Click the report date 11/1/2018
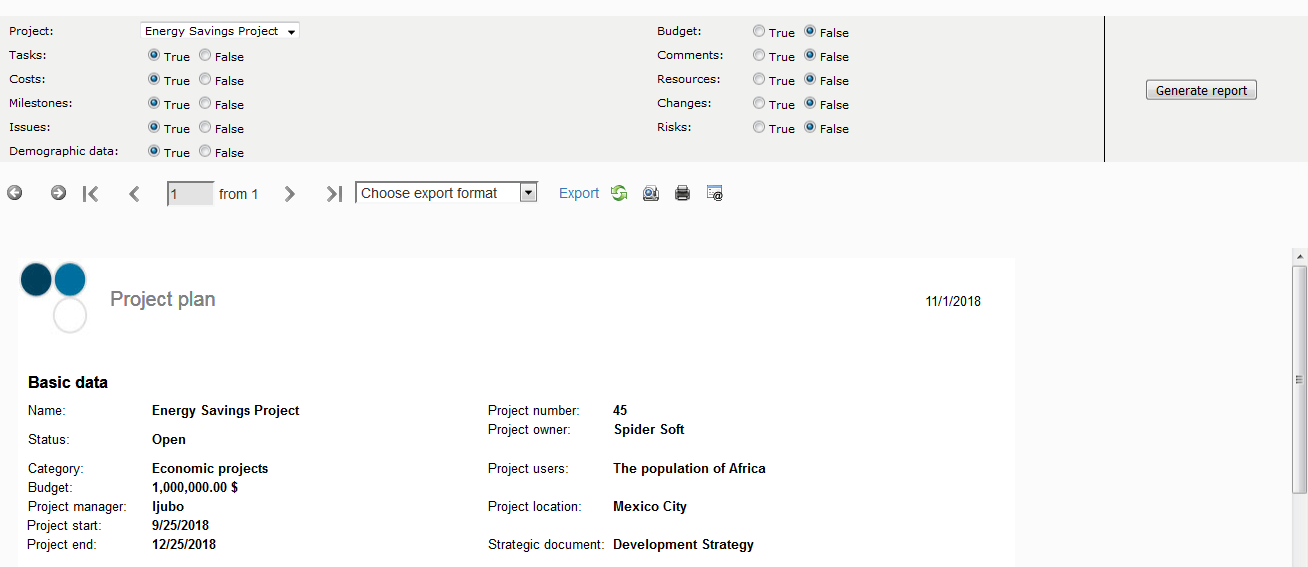Viewport: 1308px width, 567px height. click(953, 301)
